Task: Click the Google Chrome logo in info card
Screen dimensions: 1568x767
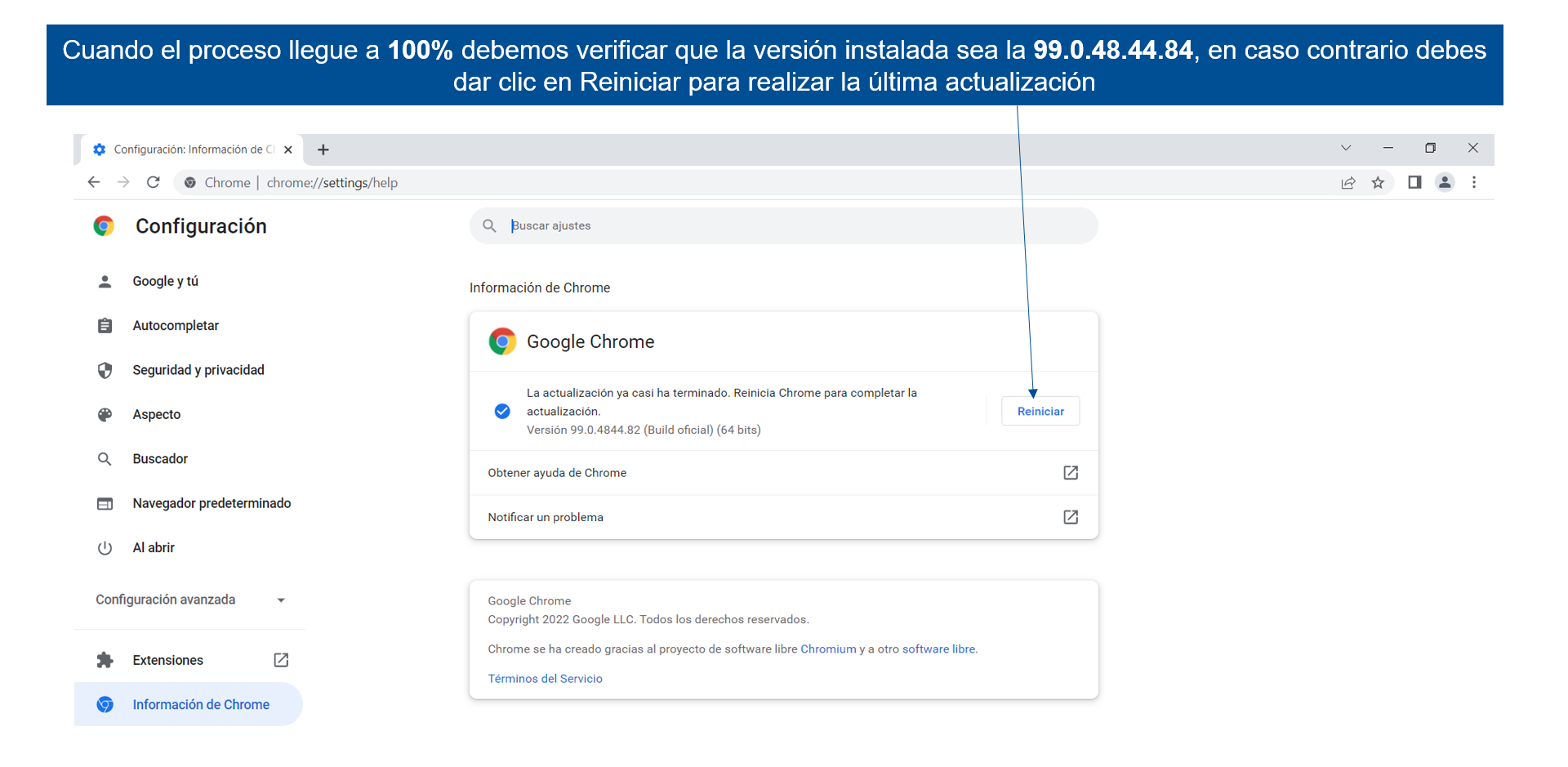Action: [x=502, y=341]
